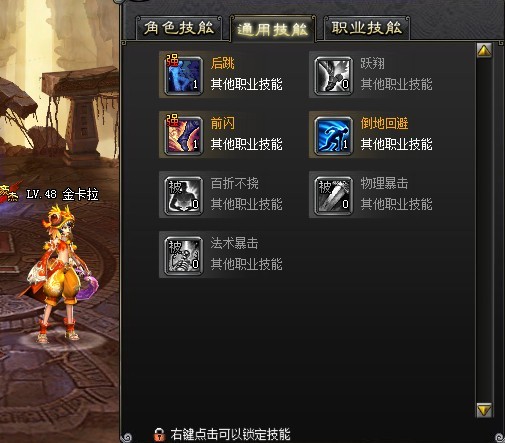Click the scroll up arrow button

(484, 51)
